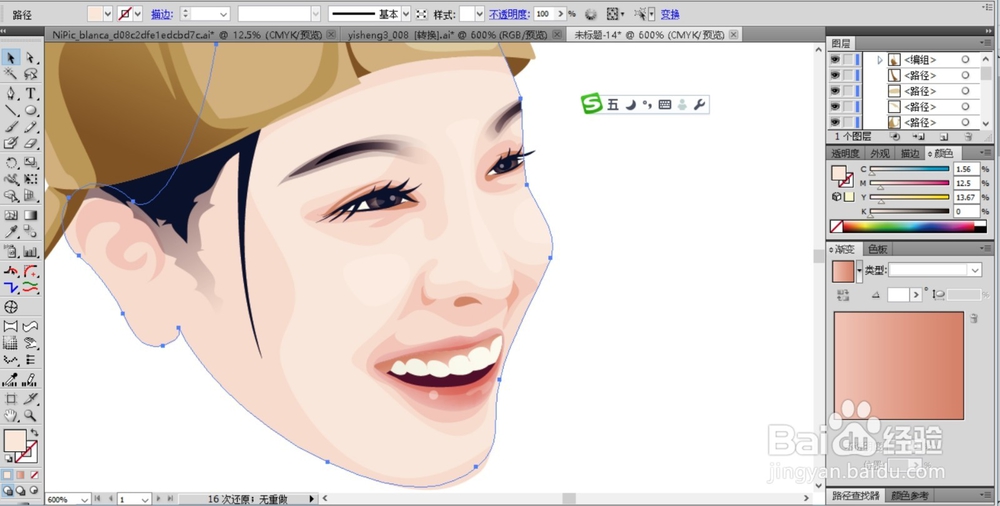Click target circle of <编组> layer
This screenshot has width=1000, height=506.
point(965,59)
